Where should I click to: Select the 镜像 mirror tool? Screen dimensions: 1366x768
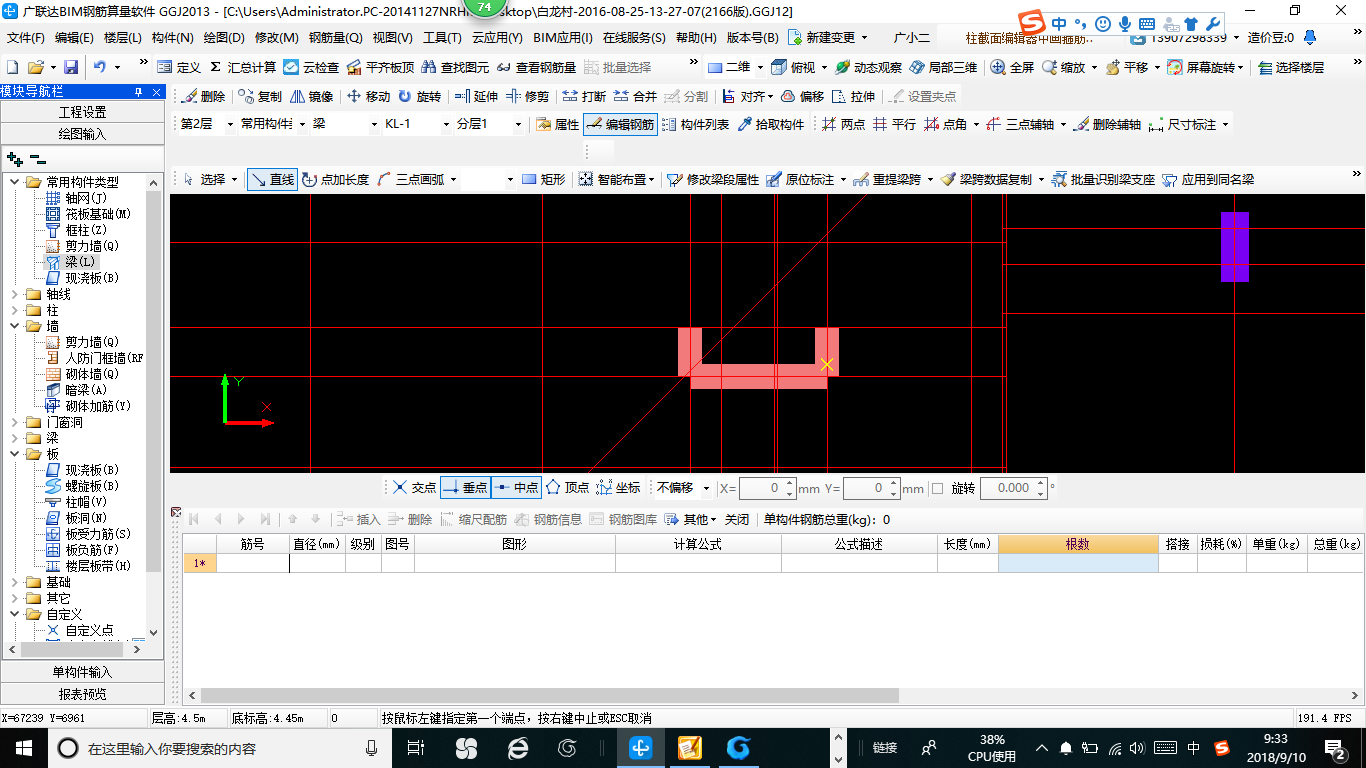point(311,96)
